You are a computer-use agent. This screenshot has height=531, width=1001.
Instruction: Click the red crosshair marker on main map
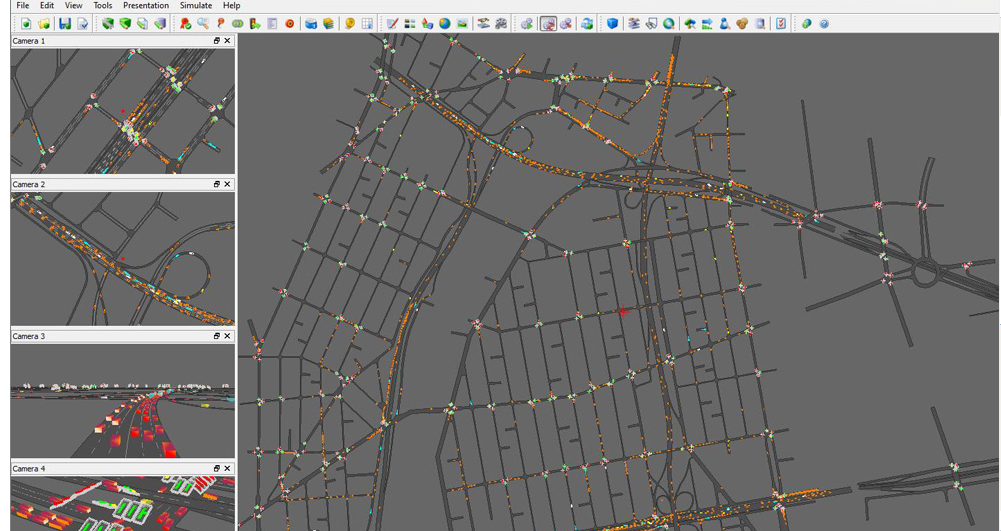tap(623, 311)
